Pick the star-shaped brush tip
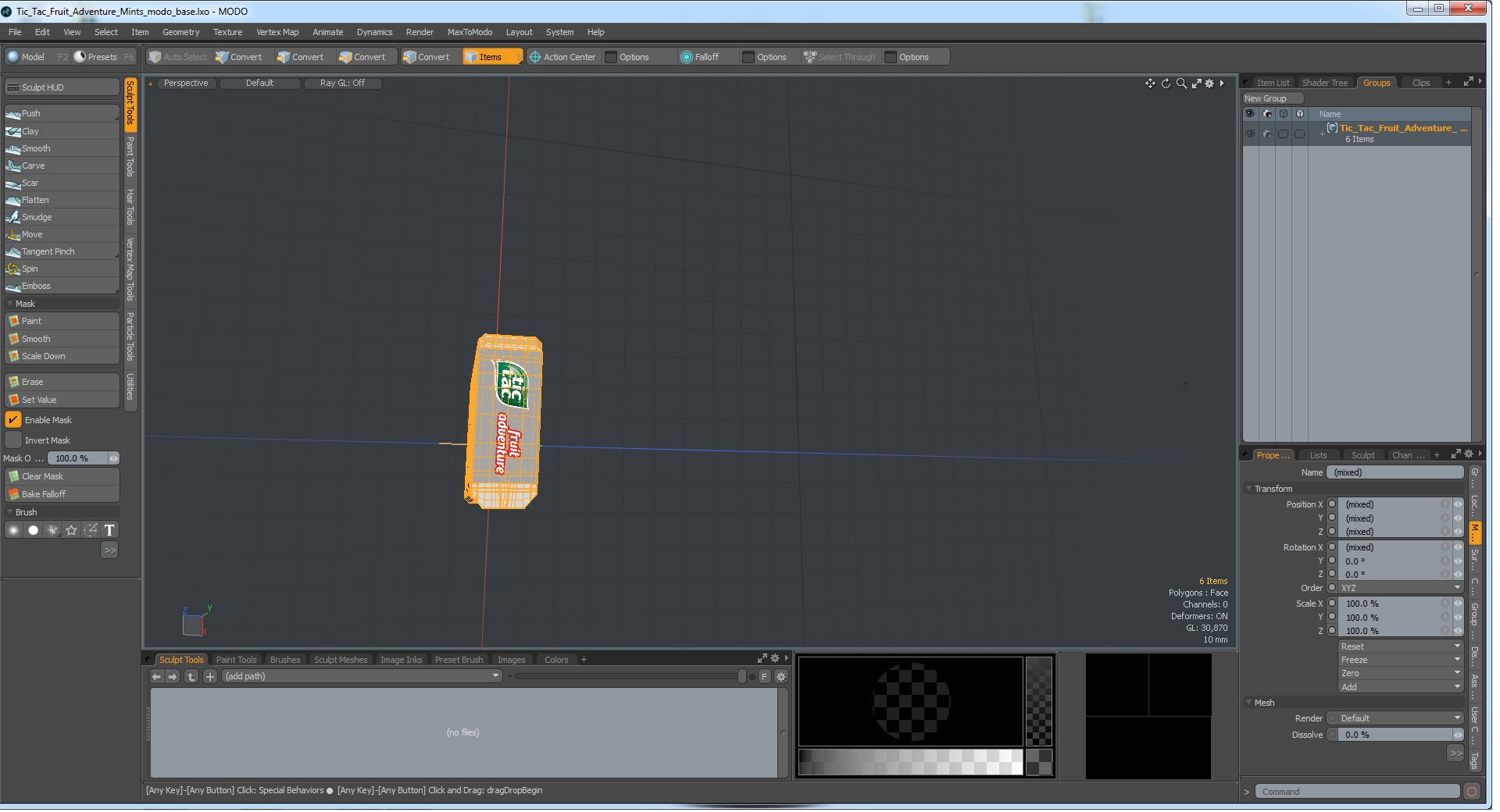The height and width of the screenshot is (812, 1500). coord(71,531)
